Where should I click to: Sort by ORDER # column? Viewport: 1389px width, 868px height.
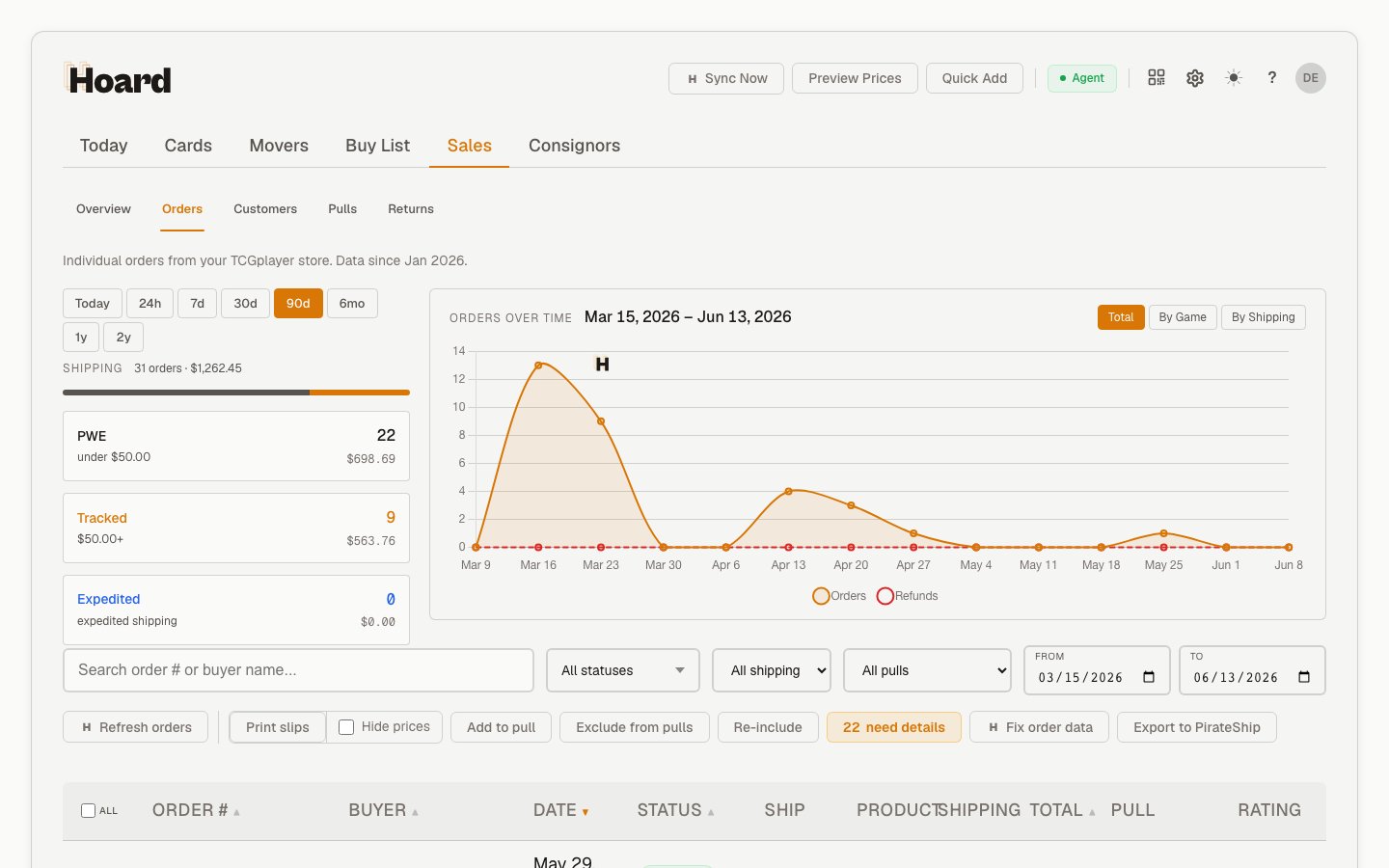pyautogui.click(x=196, y=810)
